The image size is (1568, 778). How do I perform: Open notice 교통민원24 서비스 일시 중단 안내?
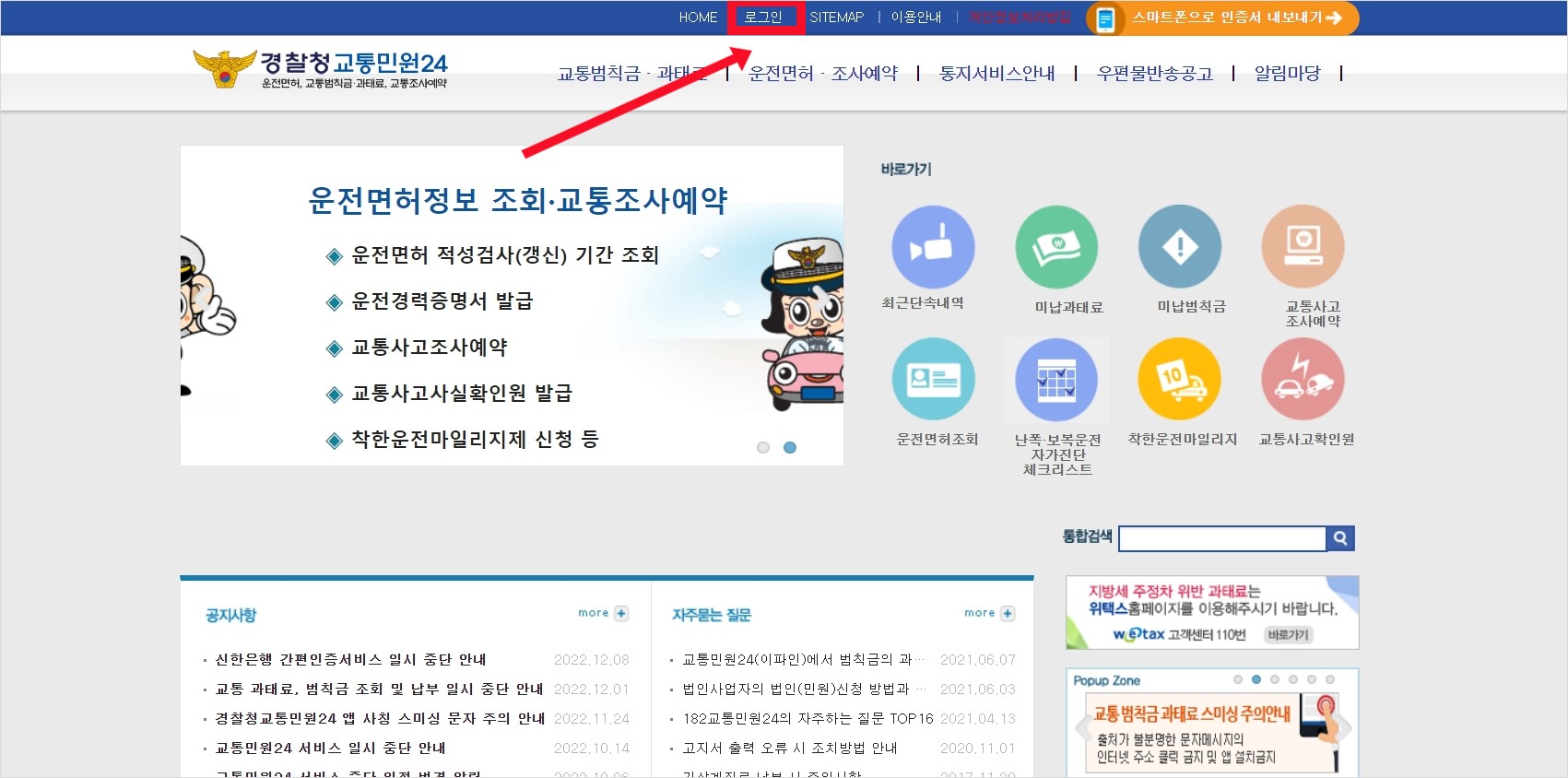point(330,749)
